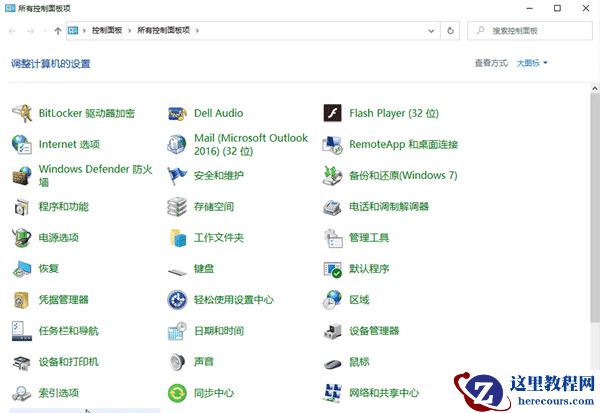Screen dimensions: 600x413
Task: Expand the 大图标 view mode dropdown
Action: (x=532, y=63)
